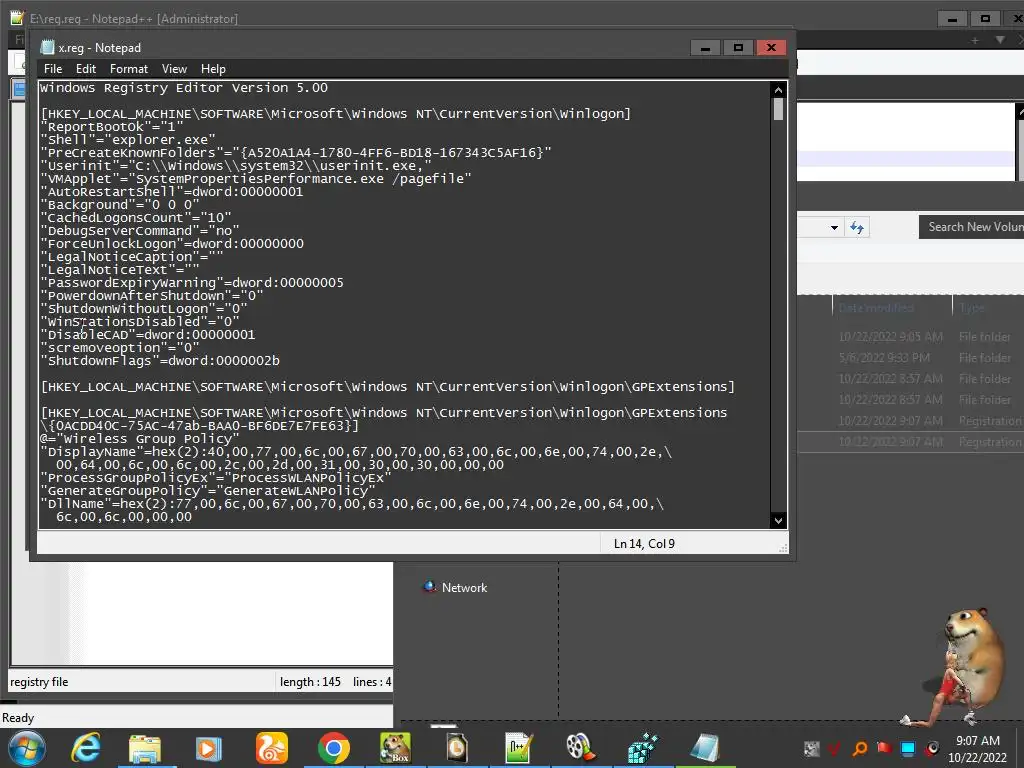Screen dimensions: 1024x768
Task: Click the Box hamster taskbar icon
Action: (396, 748)
